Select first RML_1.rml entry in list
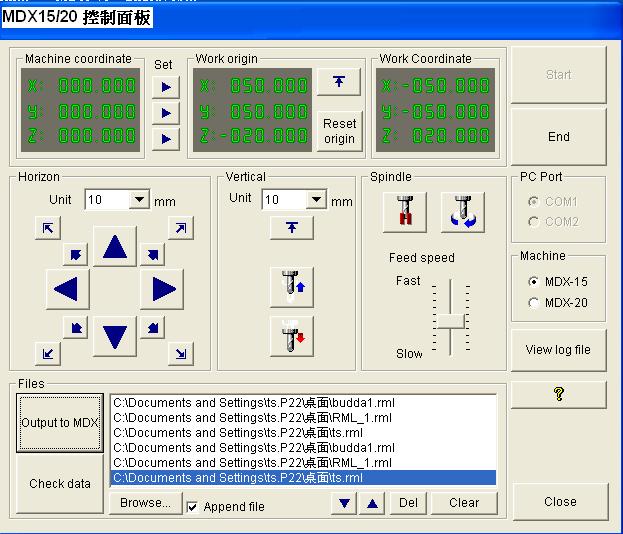The image size is (623, 534). click(x=303, y=418)
